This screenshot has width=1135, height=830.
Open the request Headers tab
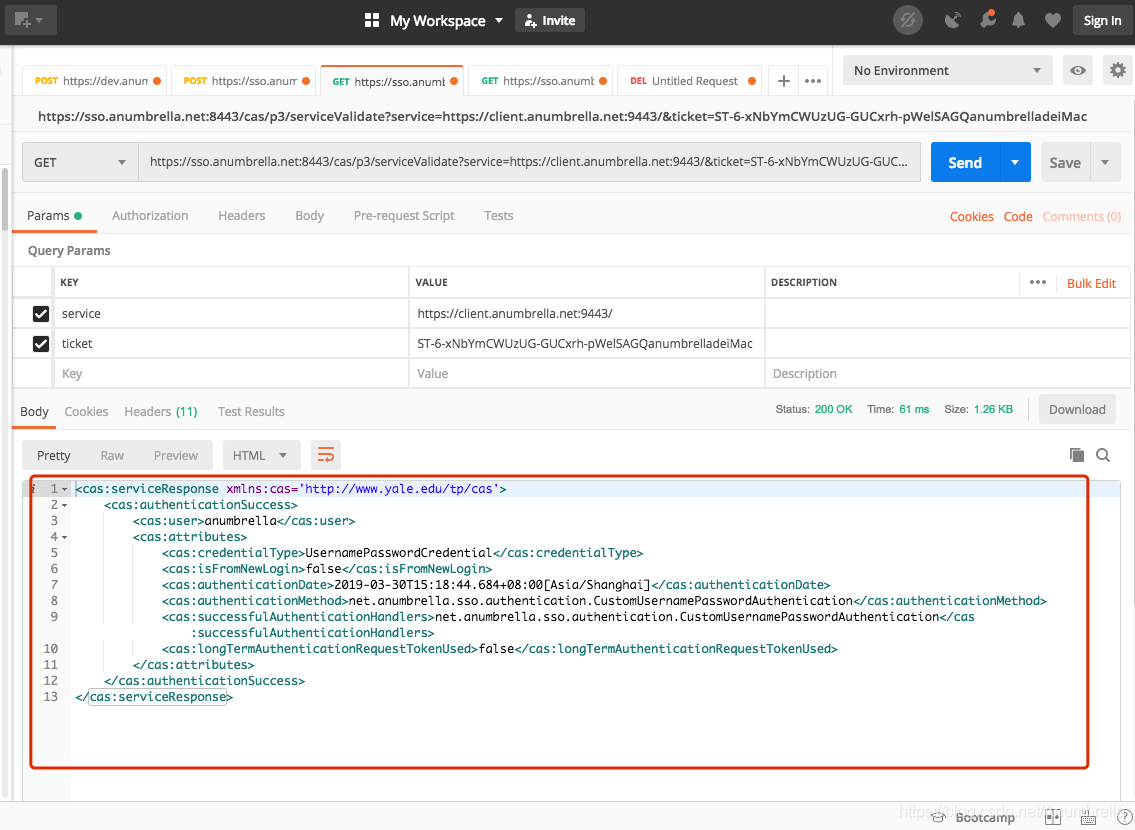[242, 216]
